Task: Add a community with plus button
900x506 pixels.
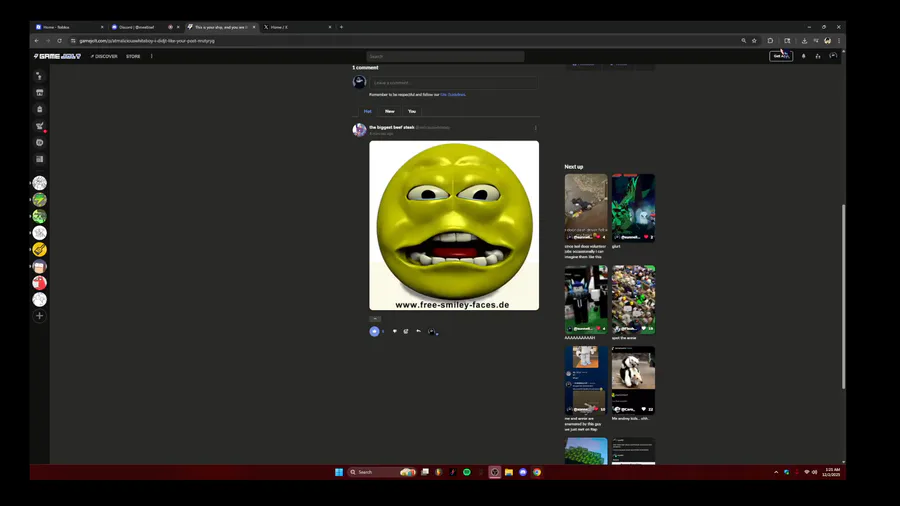Action: 40,316
